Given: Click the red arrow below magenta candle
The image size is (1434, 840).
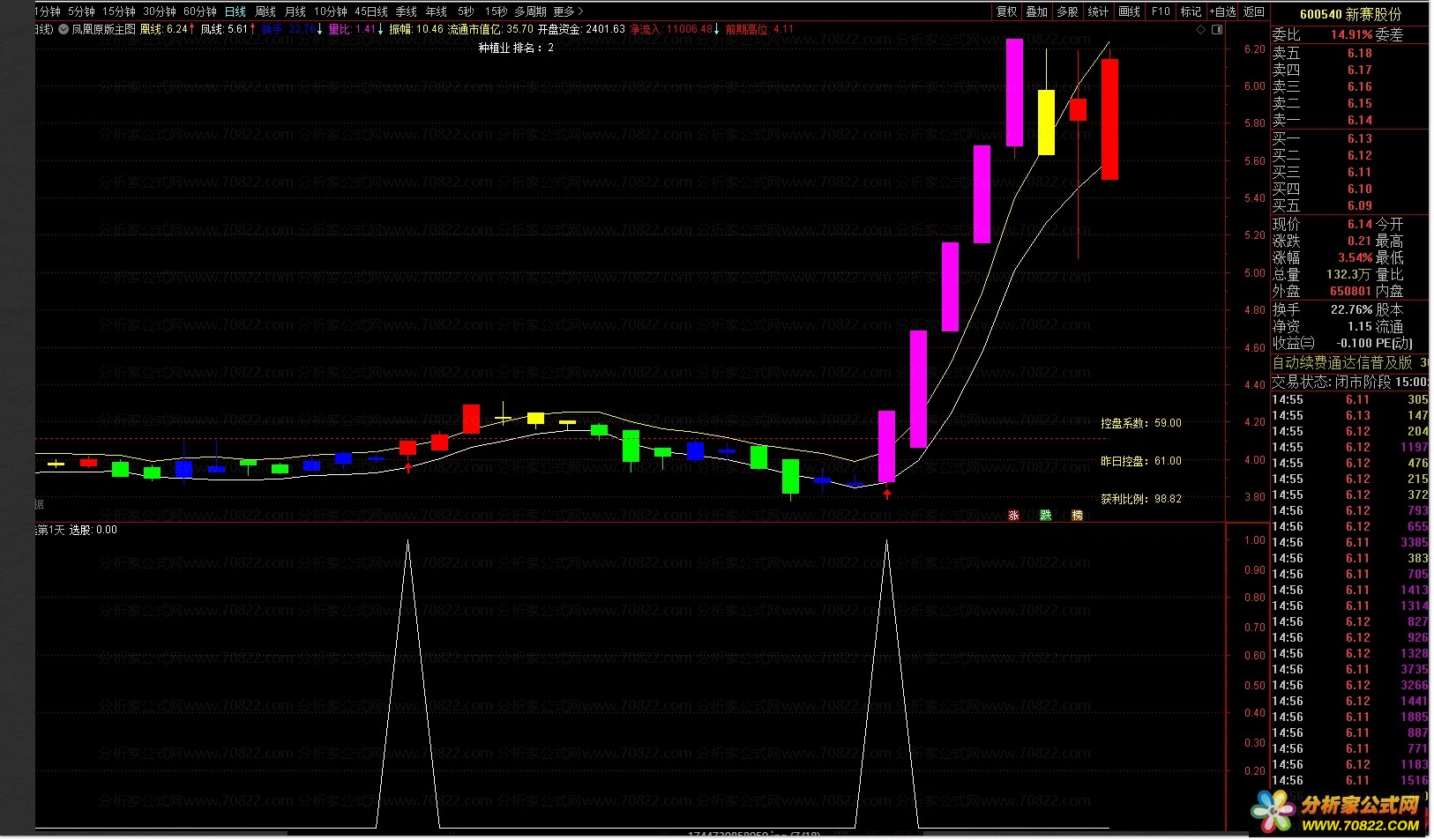Looking at the screenshot, I should coord(887,494).
